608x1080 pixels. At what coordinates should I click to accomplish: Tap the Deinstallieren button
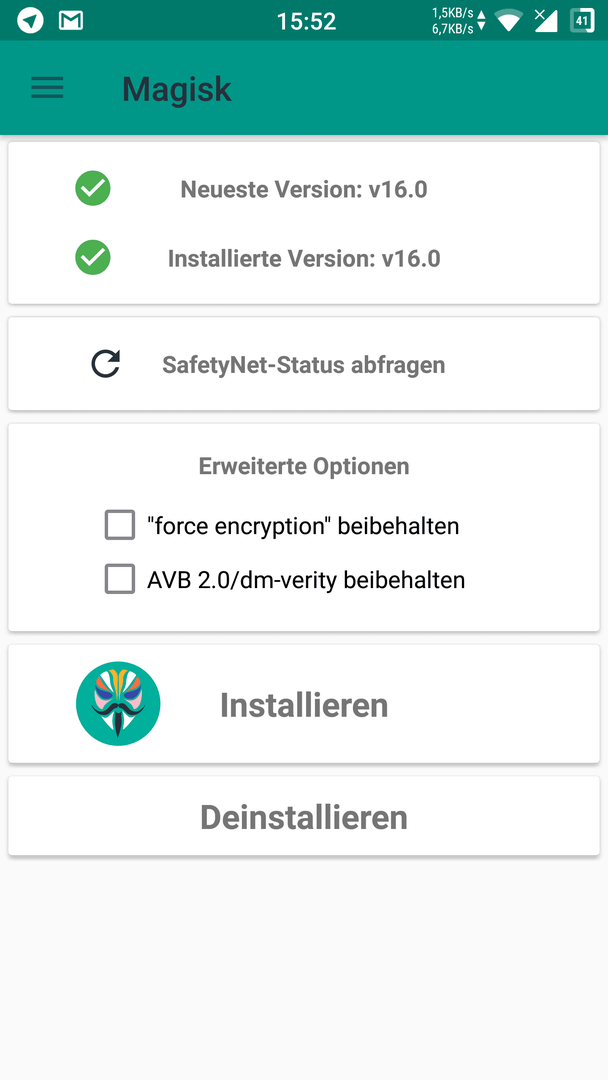[304, 816]
